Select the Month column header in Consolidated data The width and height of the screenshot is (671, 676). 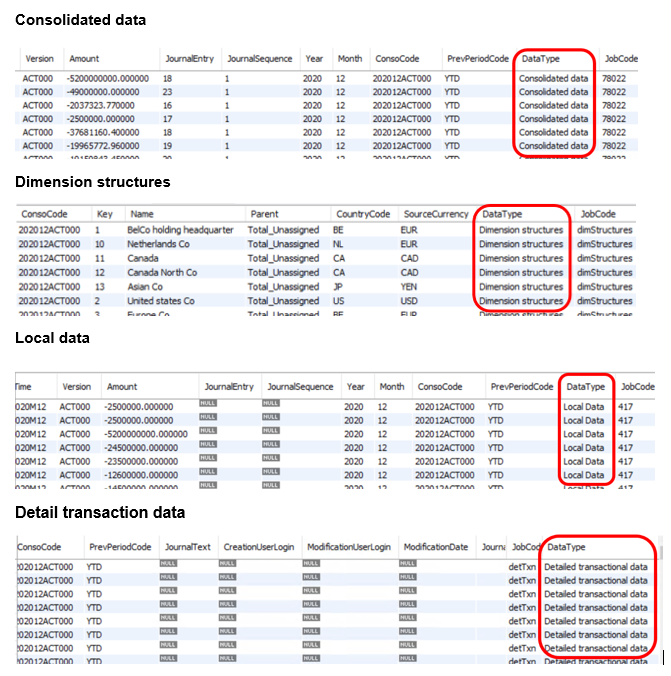point(350,59)
